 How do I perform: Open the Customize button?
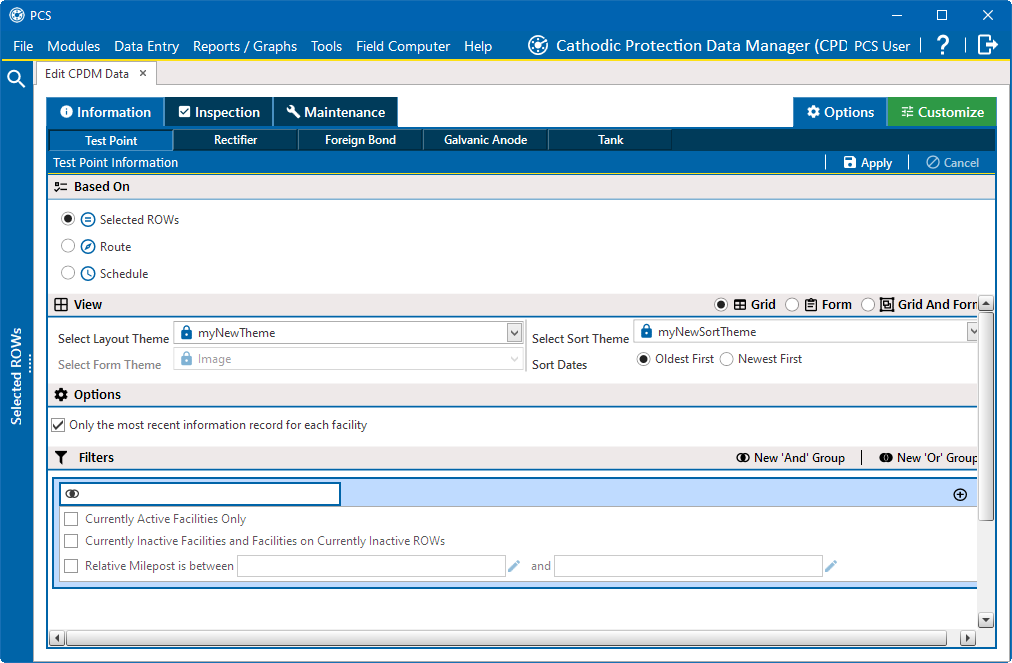click(941, 112)
